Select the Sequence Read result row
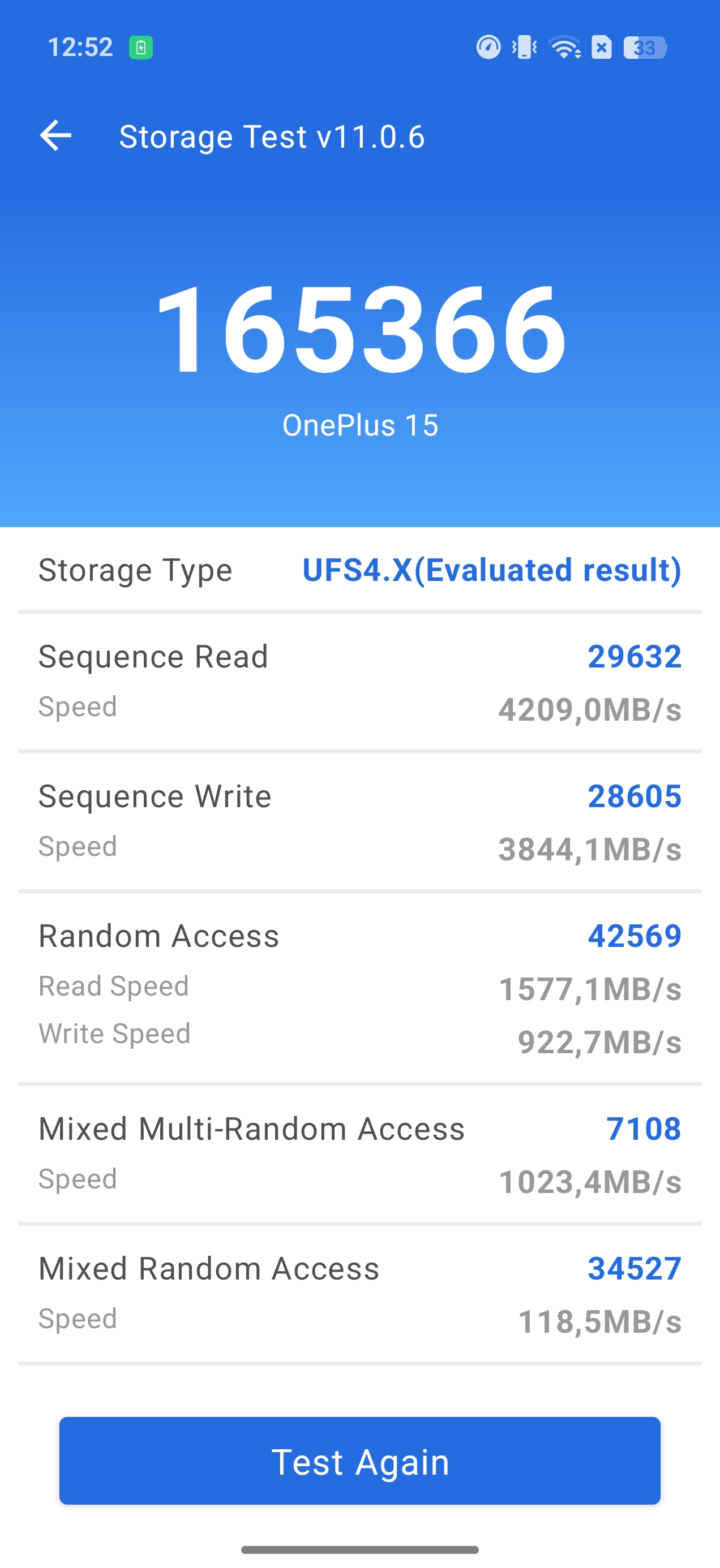The width and height of the screenshot is (720, 1568). 360,682
